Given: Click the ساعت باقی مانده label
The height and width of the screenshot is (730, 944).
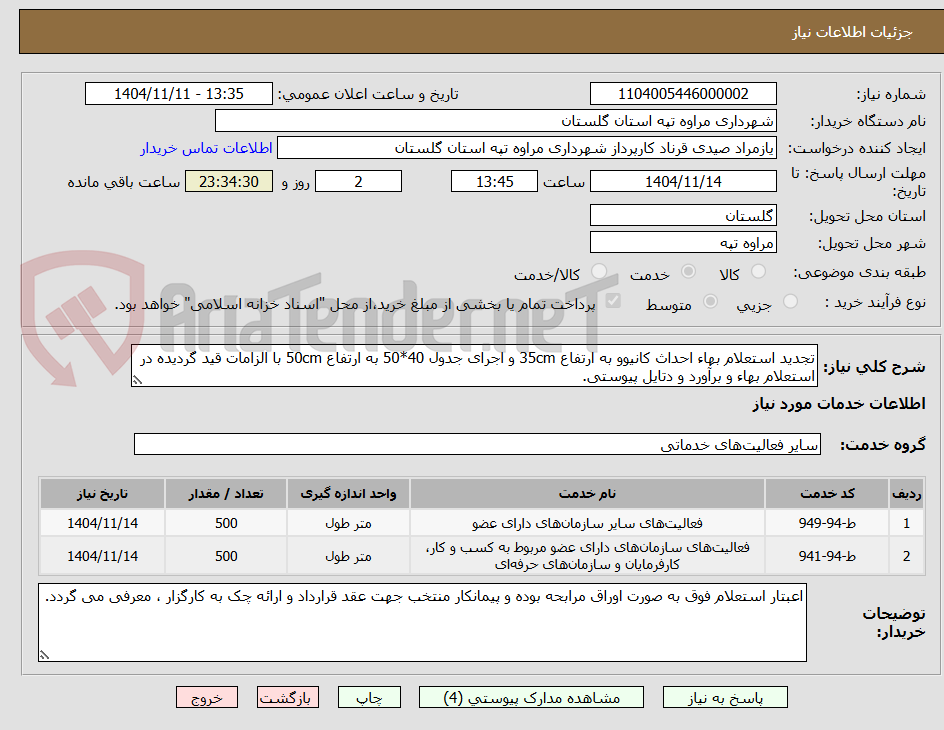Looking at the screenshot, I should (123, 182).
